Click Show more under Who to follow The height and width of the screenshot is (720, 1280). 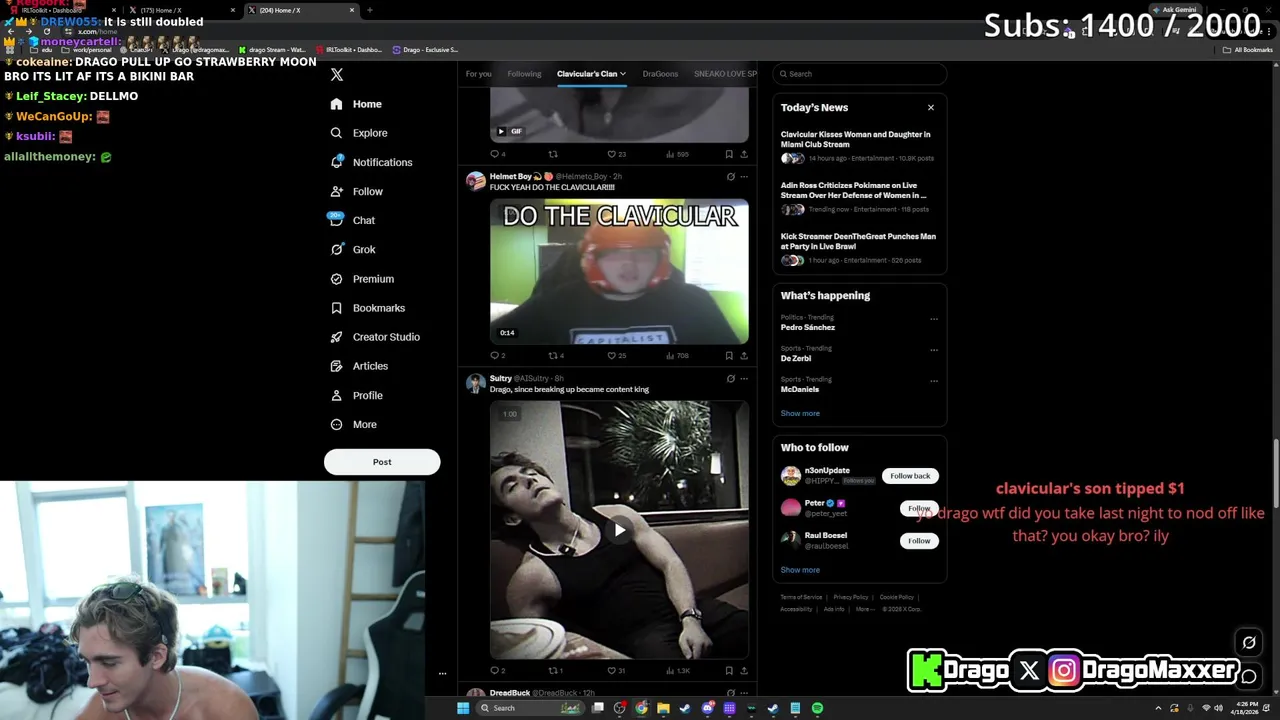800,570
